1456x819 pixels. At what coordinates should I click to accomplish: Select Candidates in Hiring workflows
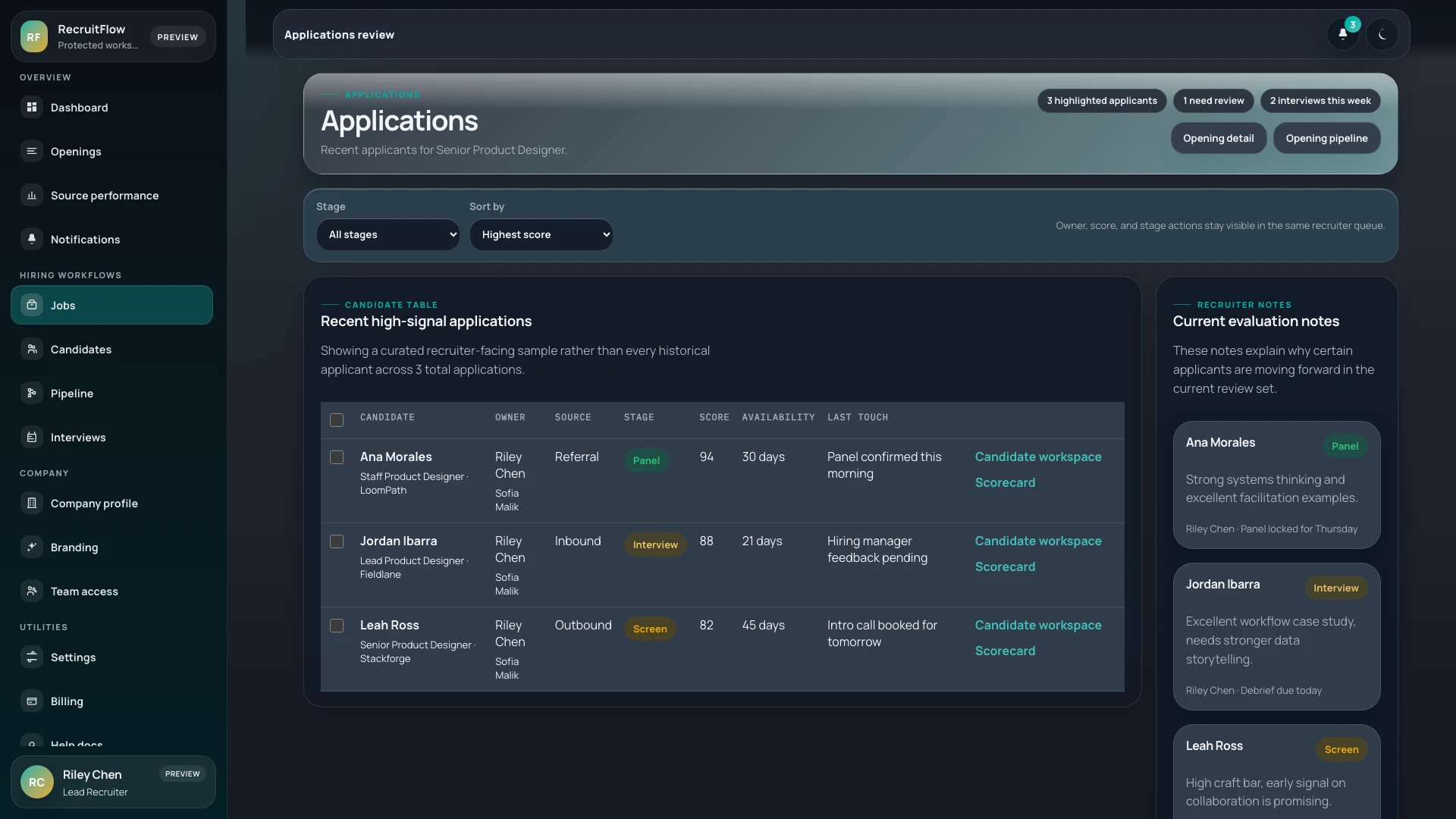point(111,349)
